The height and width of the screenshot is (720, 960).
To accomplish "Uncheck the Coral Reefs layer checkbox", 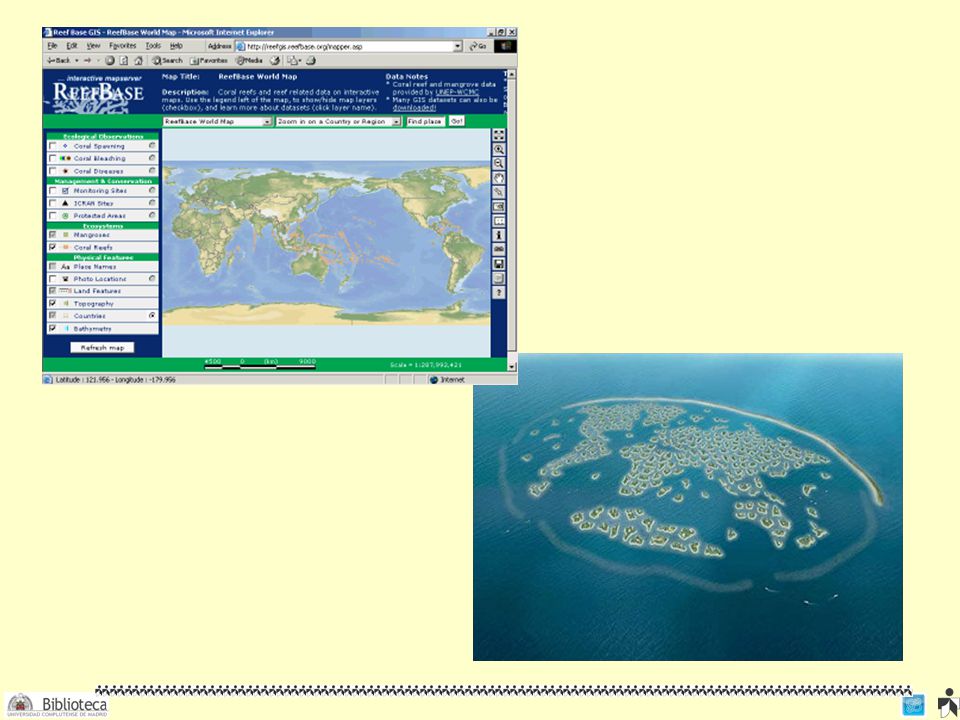I will click(53, 247).
